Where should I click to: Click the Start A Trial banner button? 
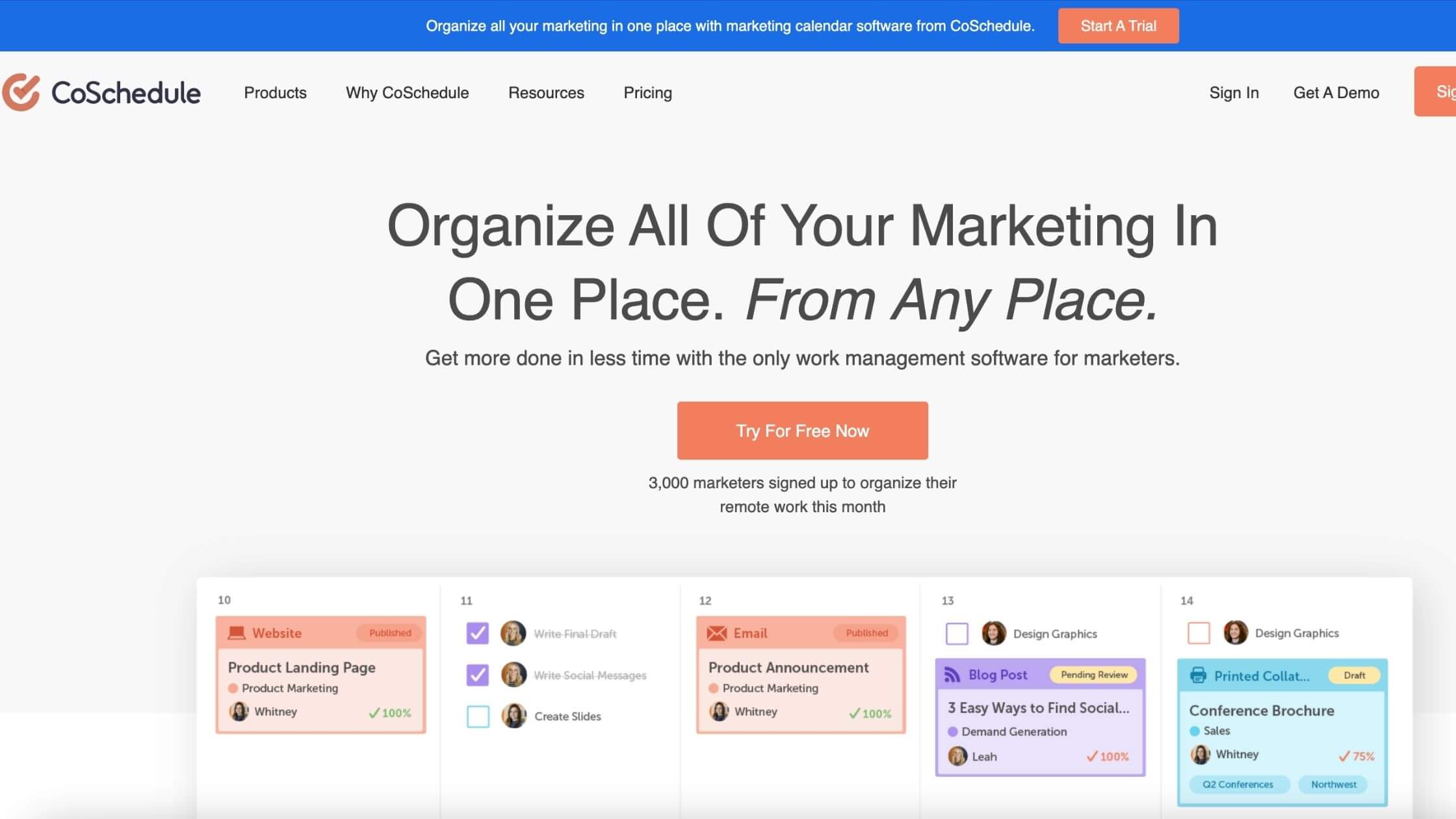point(1117,25)
